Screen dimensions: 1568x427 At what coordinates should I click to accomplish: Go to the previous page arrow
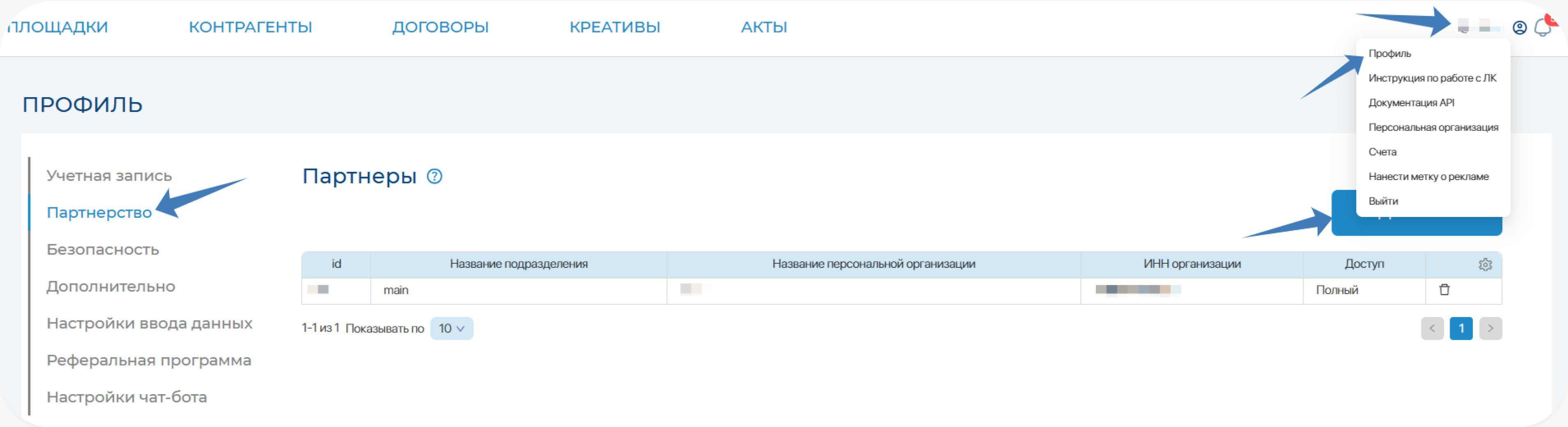tap(1432, 329)
